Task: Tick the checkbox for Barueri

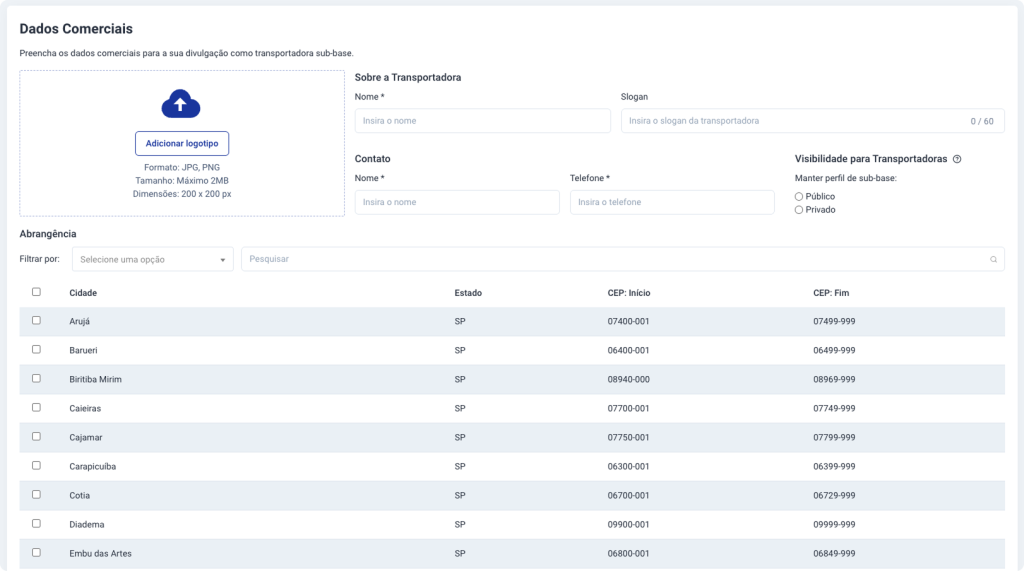Action: pyautogui.click(x=37, y=350)
